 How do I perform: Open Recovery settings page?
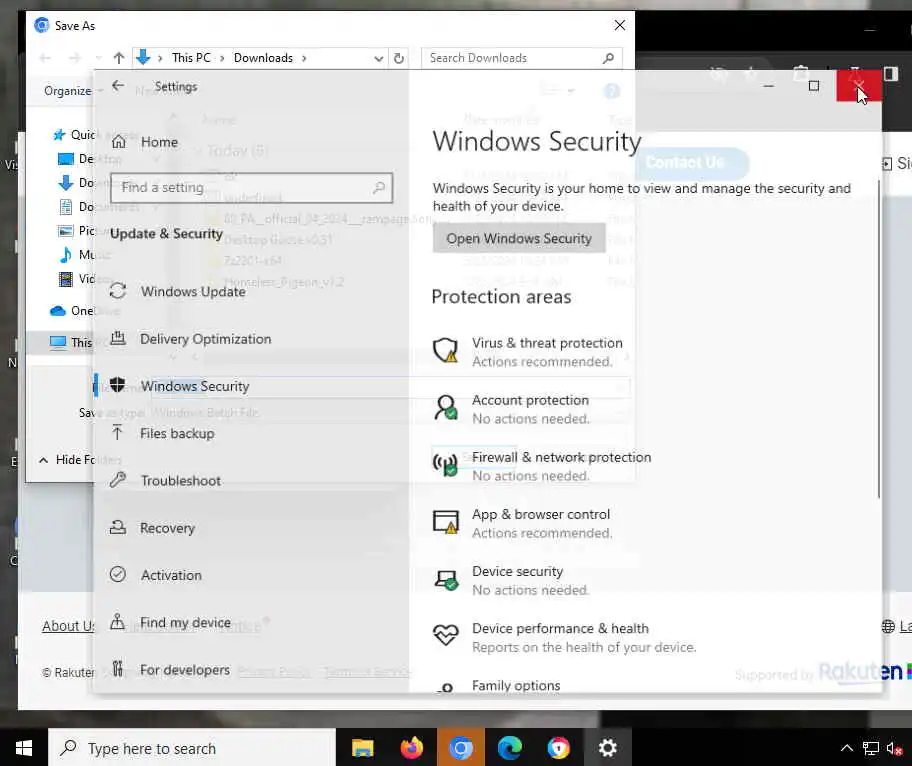(167, 528)
